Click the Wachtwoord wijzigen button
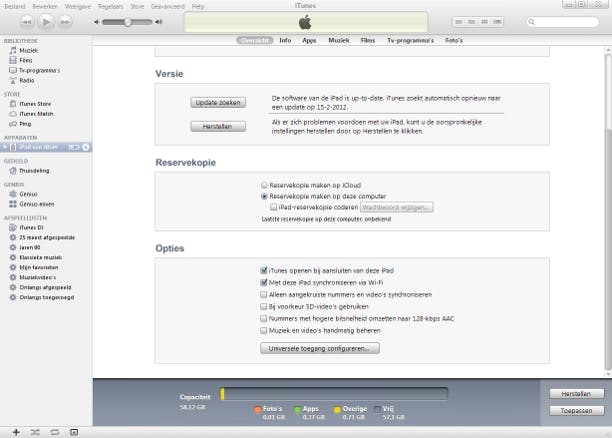612x438 pixels. click(397, 207)
